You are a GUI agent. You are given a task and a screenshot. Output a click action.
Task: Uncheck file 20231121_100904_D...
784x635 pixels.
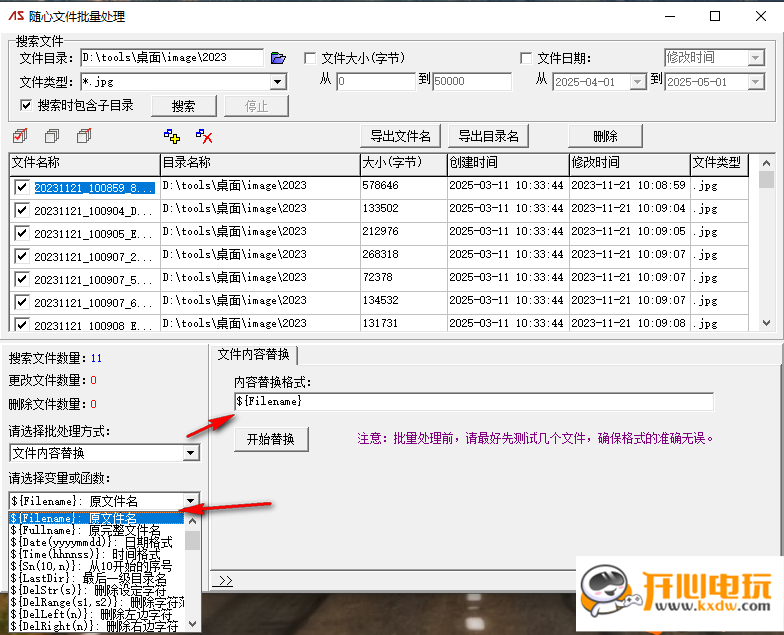click(x=22, y=210)
